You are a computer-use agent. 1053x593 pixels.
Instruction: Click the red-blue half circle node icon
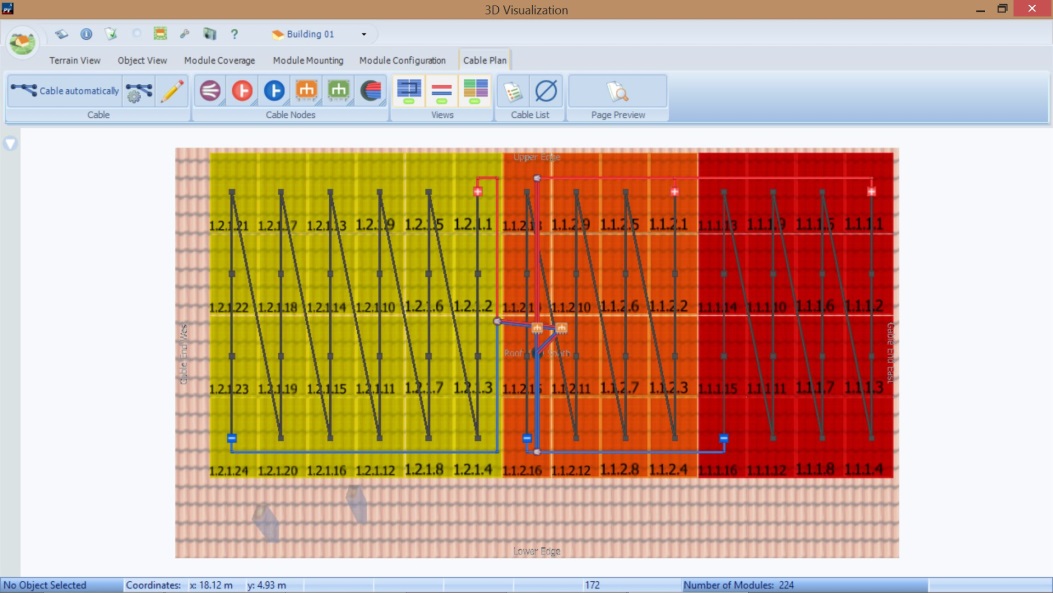pyautogui.click(x=371, y=91)
